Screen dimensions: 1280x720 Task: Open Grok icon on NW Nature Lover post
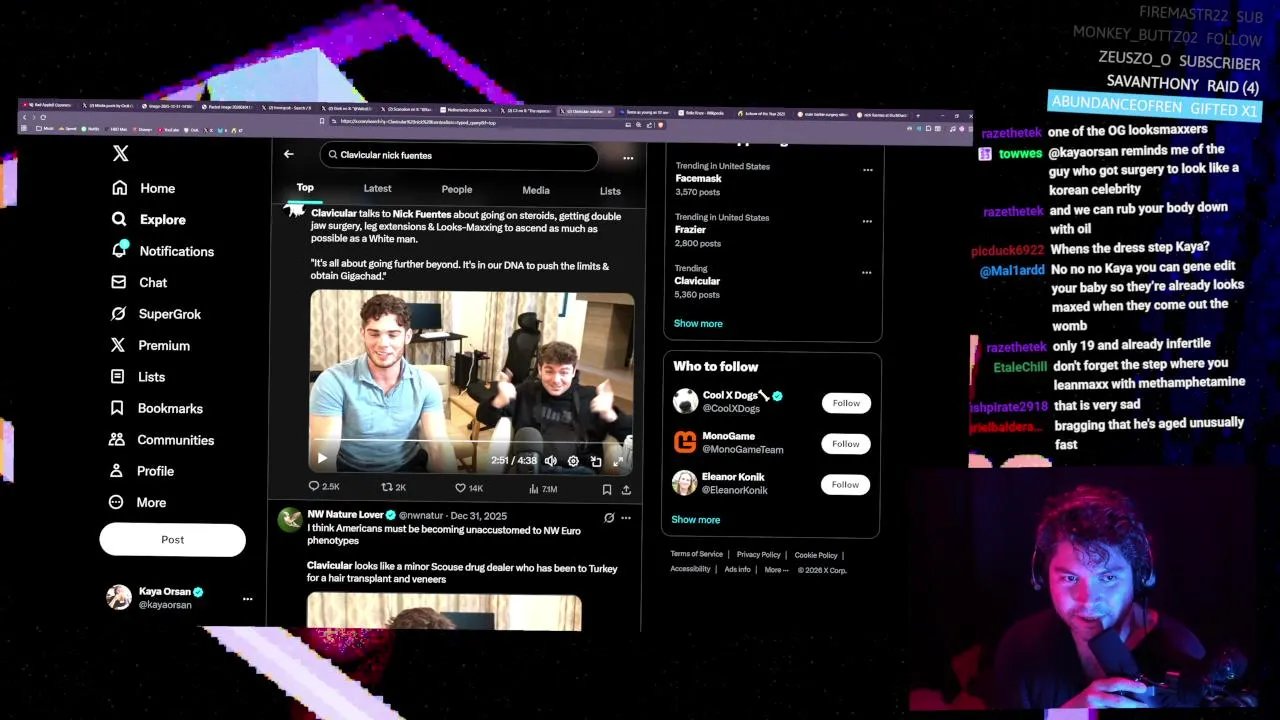tap(609, 518)
